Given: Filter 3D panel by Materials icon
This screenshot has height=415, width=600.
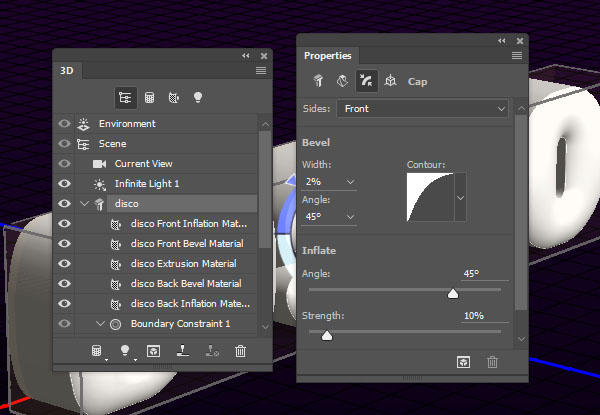Looking at the screenshot, I should [174, 98].
